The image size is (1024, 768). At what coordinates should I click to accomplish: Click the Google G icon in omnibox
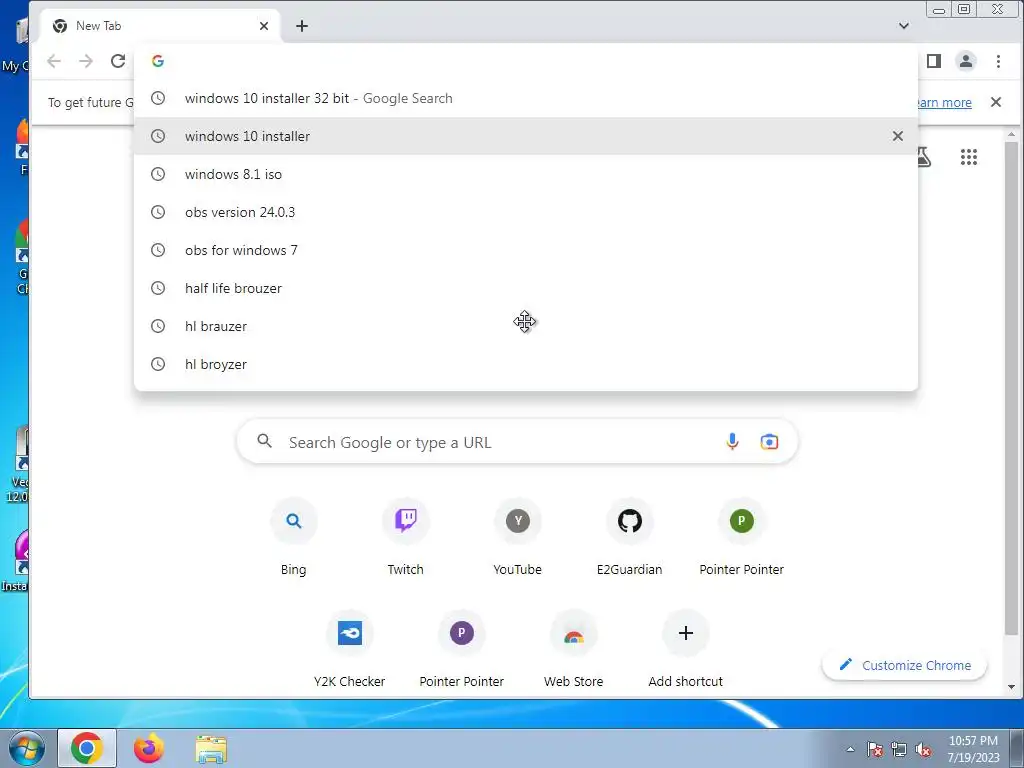[158, 61]
